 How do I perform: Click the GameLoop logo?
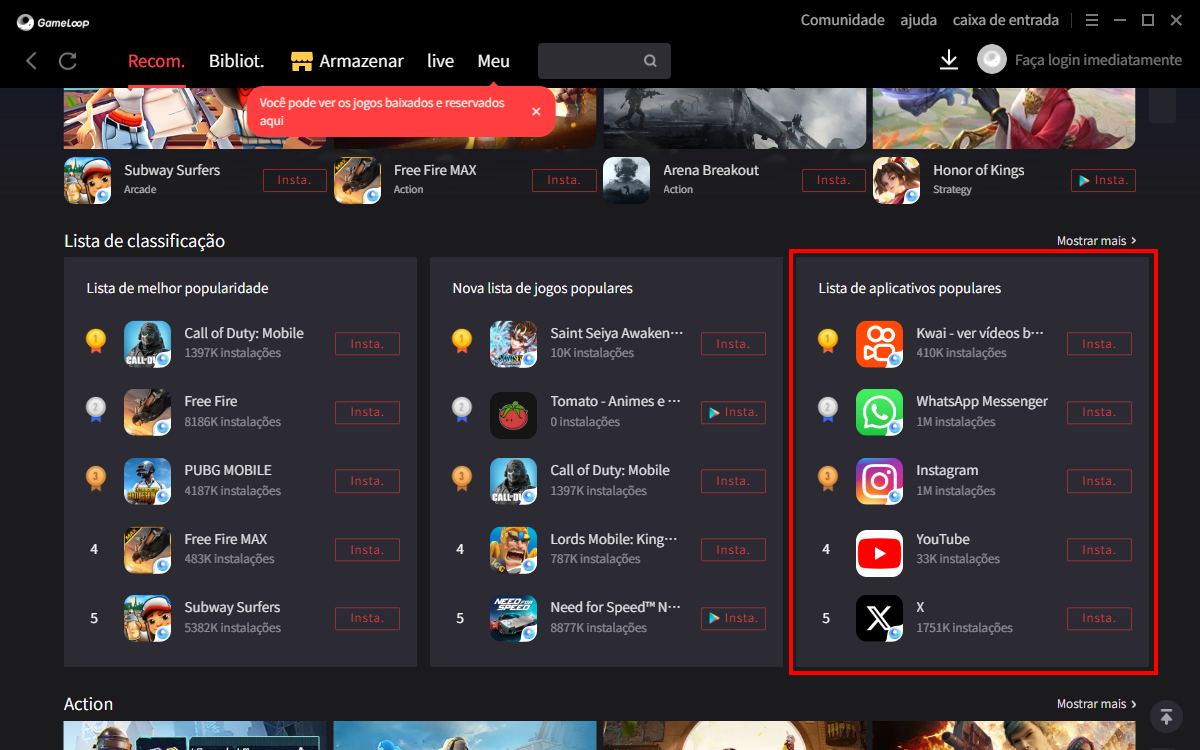[53, 22]
